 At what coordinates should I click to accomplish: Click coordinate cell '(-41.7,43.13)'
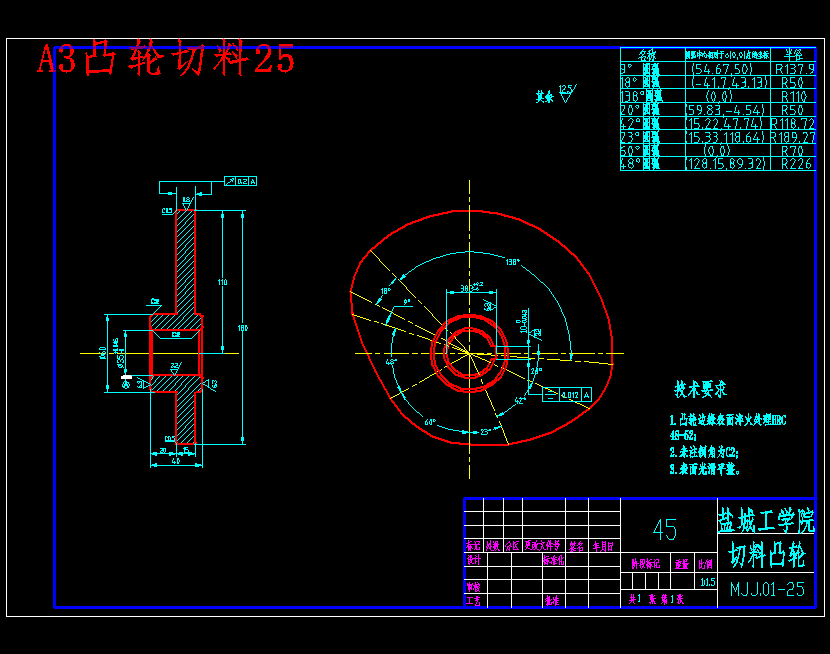point(729,83)
